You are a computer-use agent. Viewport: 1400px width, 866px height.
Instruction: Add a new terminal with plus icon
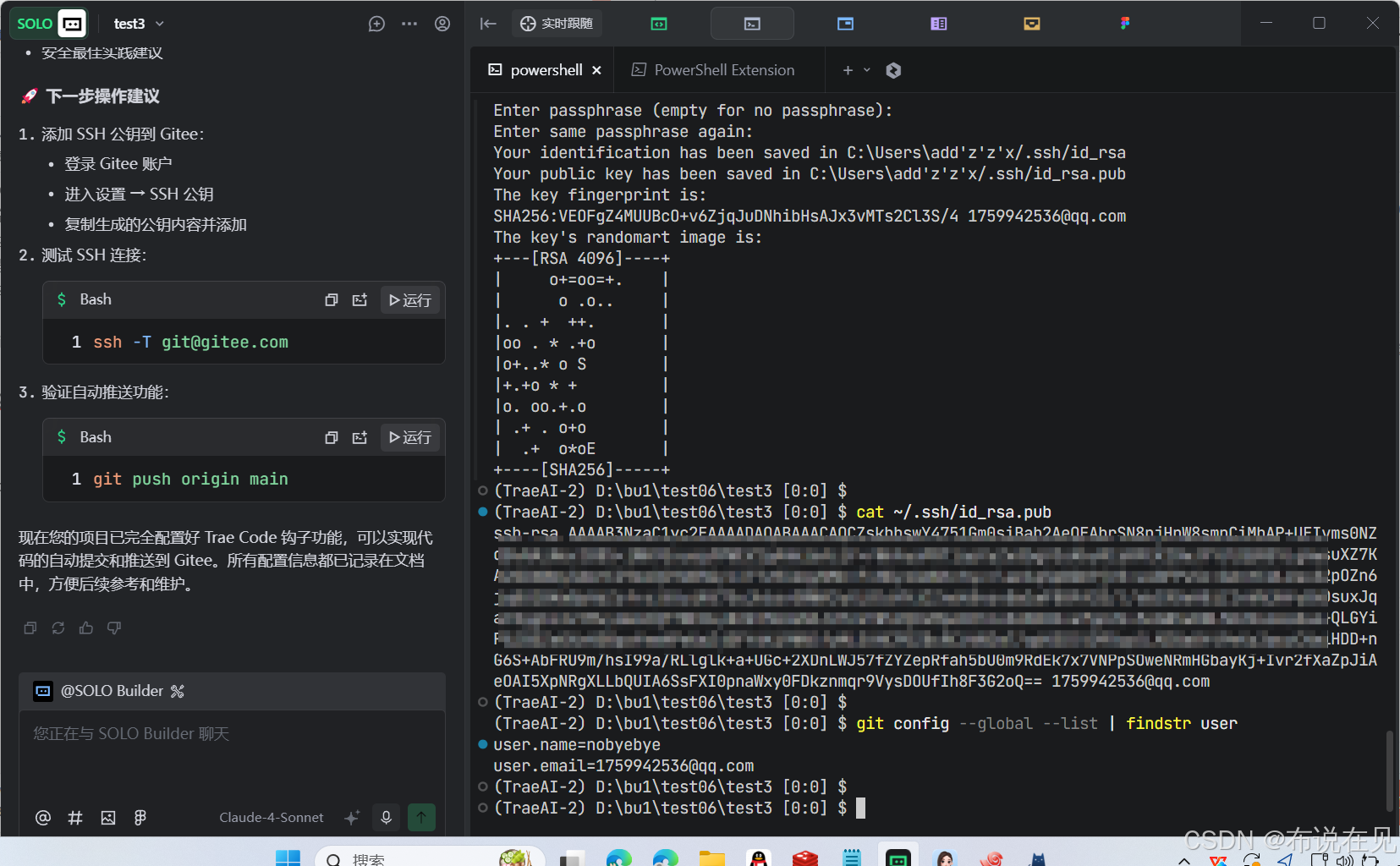click(x=848, y=70)
